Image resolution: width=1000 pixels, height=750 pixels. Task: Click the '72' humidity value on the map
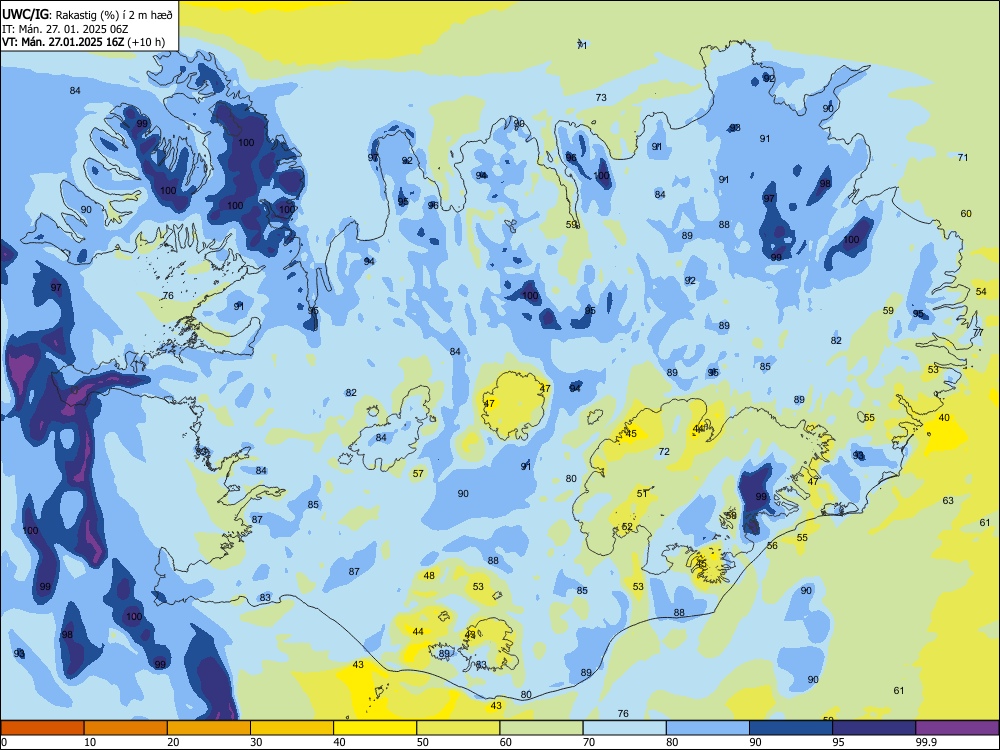coord(664,452)
